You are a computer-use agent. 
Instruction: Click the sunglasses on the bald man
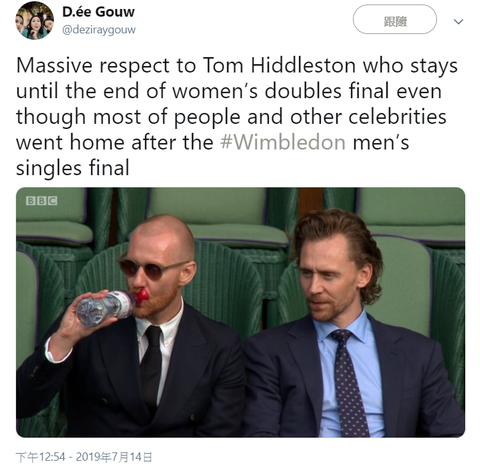coord(150,268)
